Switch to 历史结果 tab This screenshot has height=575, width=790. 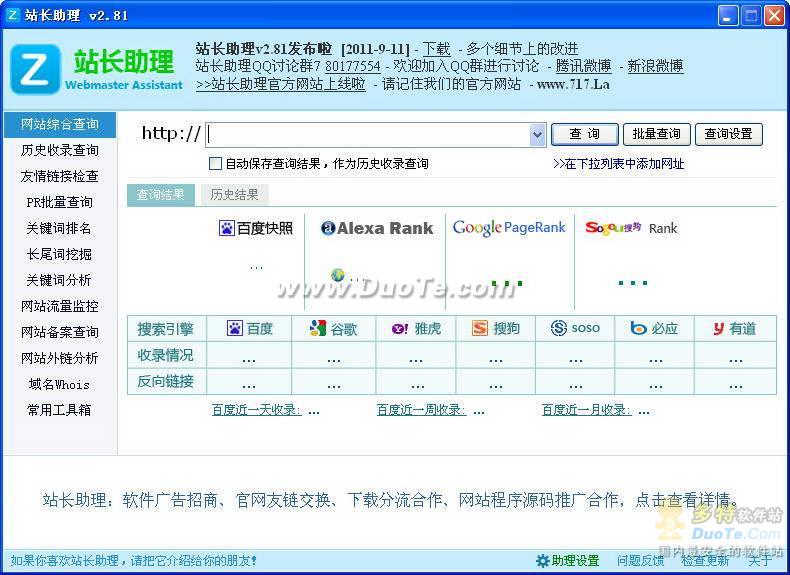click(234, 195)
